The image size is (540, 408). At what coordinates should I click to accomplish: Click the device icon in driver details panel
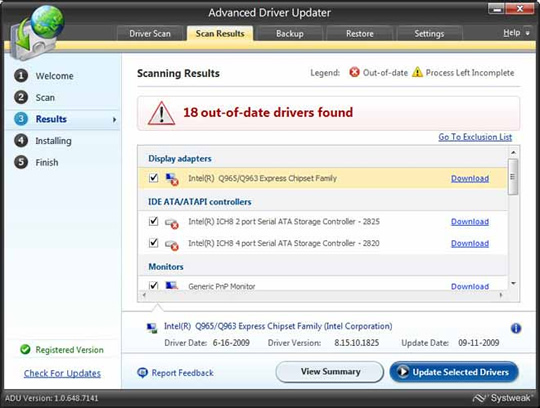pyautogui.click(x=152, y=328)
